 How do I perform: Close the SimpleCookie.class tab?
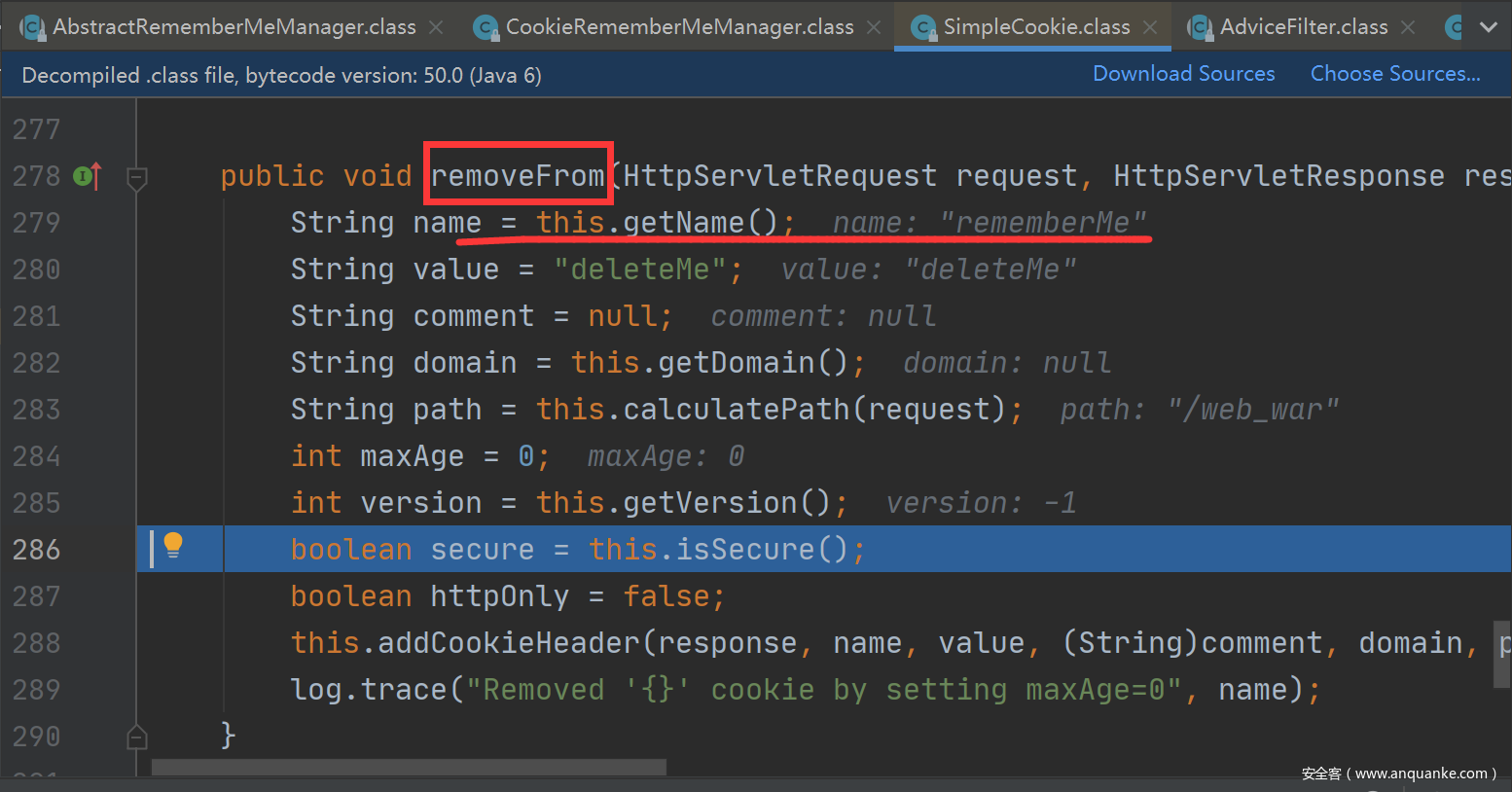pos(1150,27)
